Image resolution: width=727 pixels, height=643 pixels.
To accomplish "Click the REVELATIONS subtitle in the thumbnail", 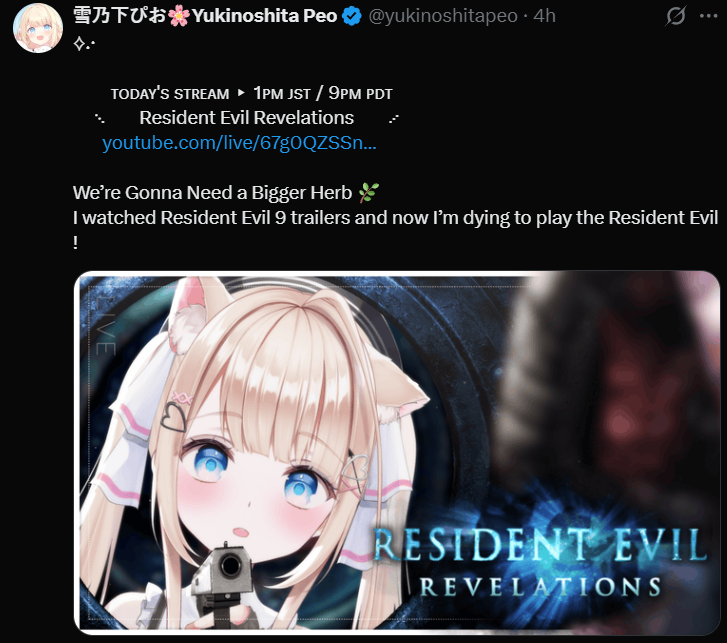I will coord(540,587).
